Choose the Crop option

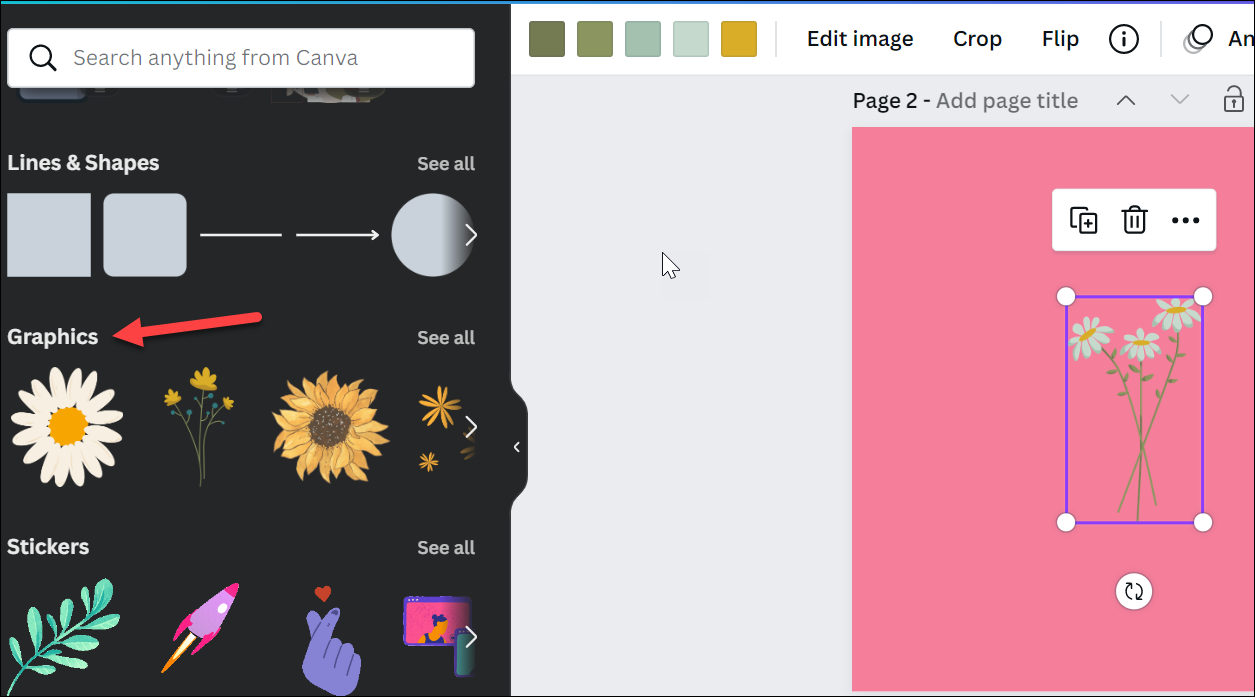point(977,39)
